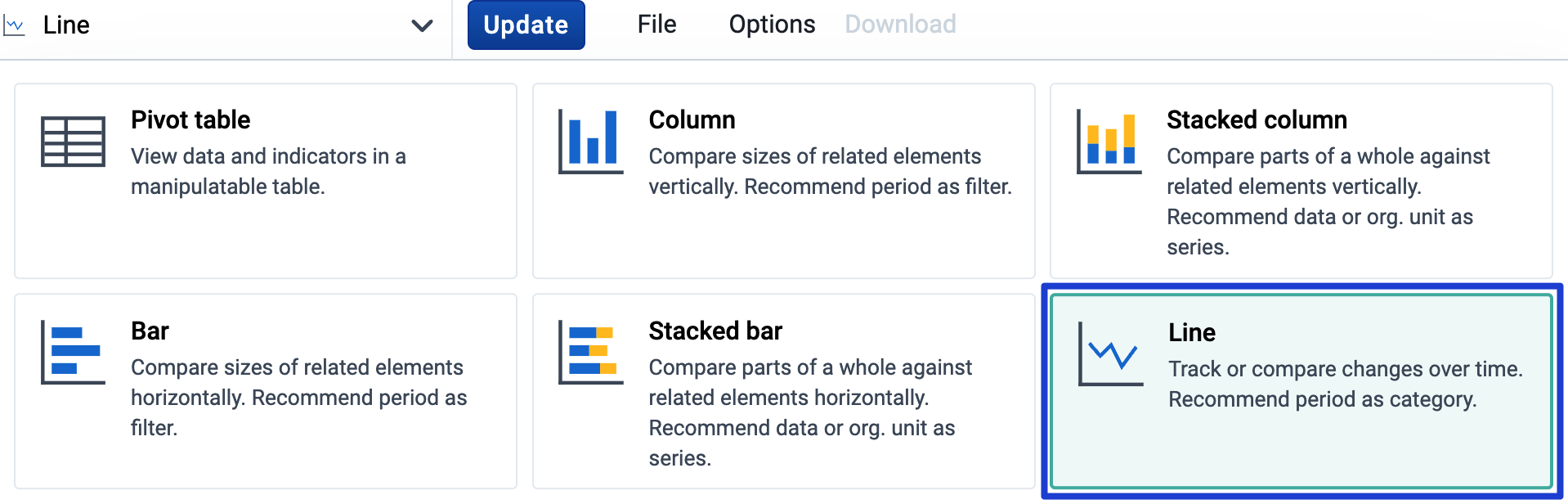The width and height of the screenshot is (1568, 504).
Task: Pick the Bar chart icon
Action: (x=73, y=353)
